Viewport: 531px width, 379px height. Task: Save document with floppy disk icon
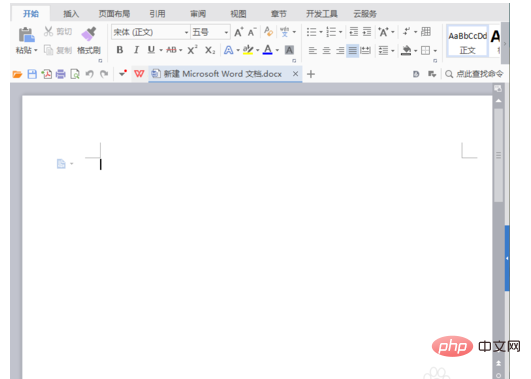click(32, 74)
